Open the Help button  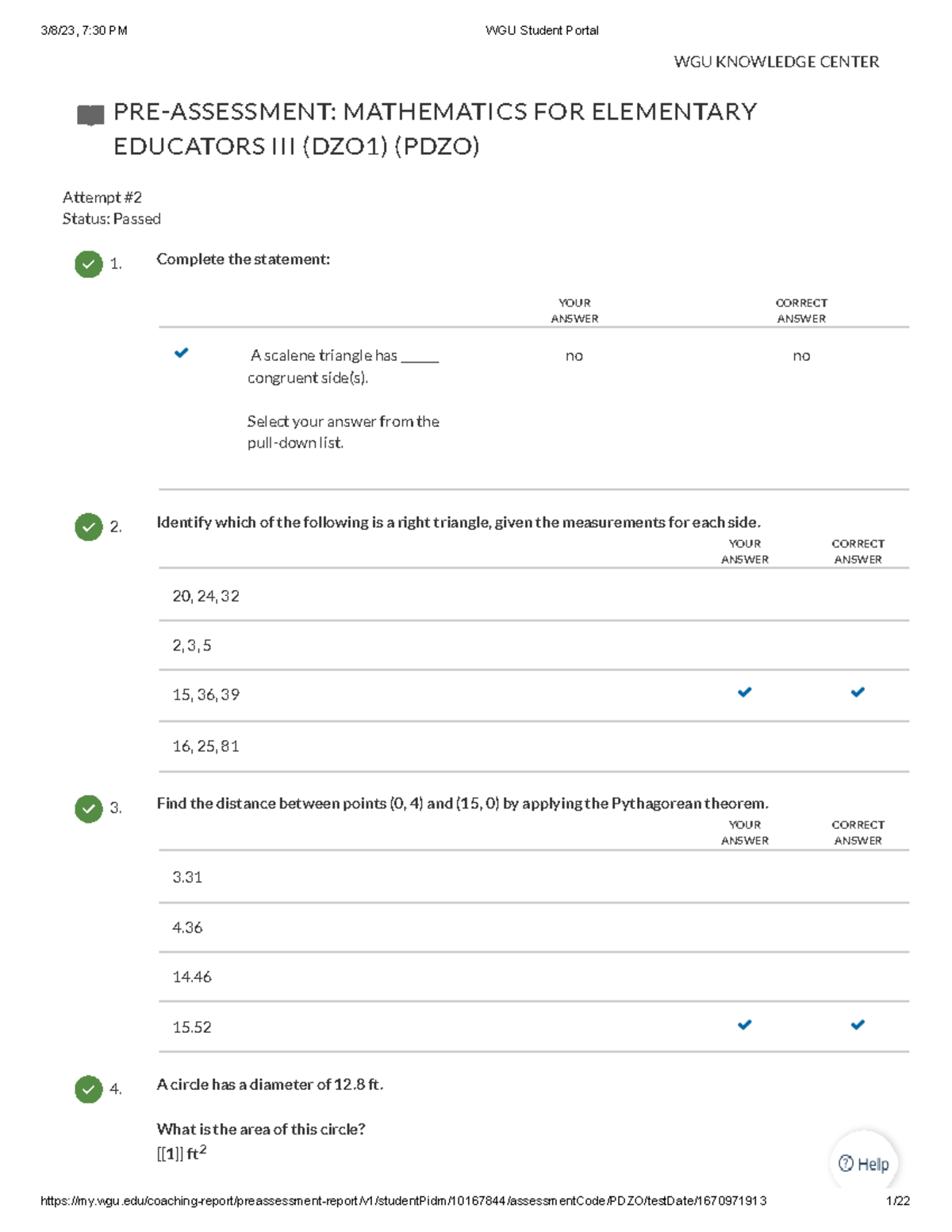click(864, 1164)
